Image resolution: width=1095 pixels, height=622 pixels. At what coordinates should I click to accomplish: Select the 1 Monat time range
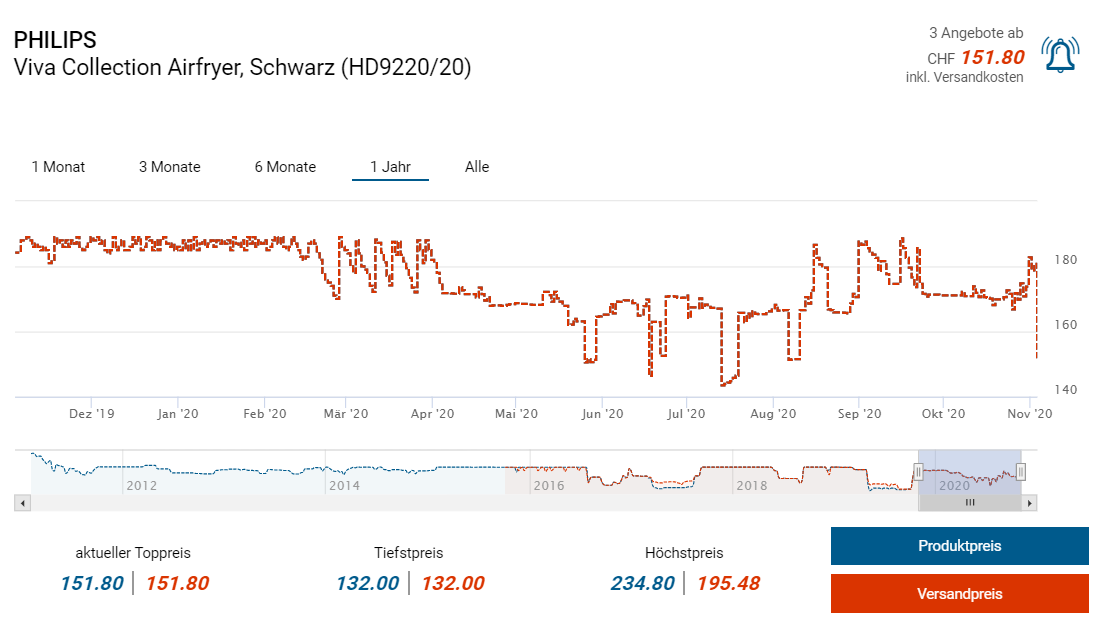click(x=58, y=167)
